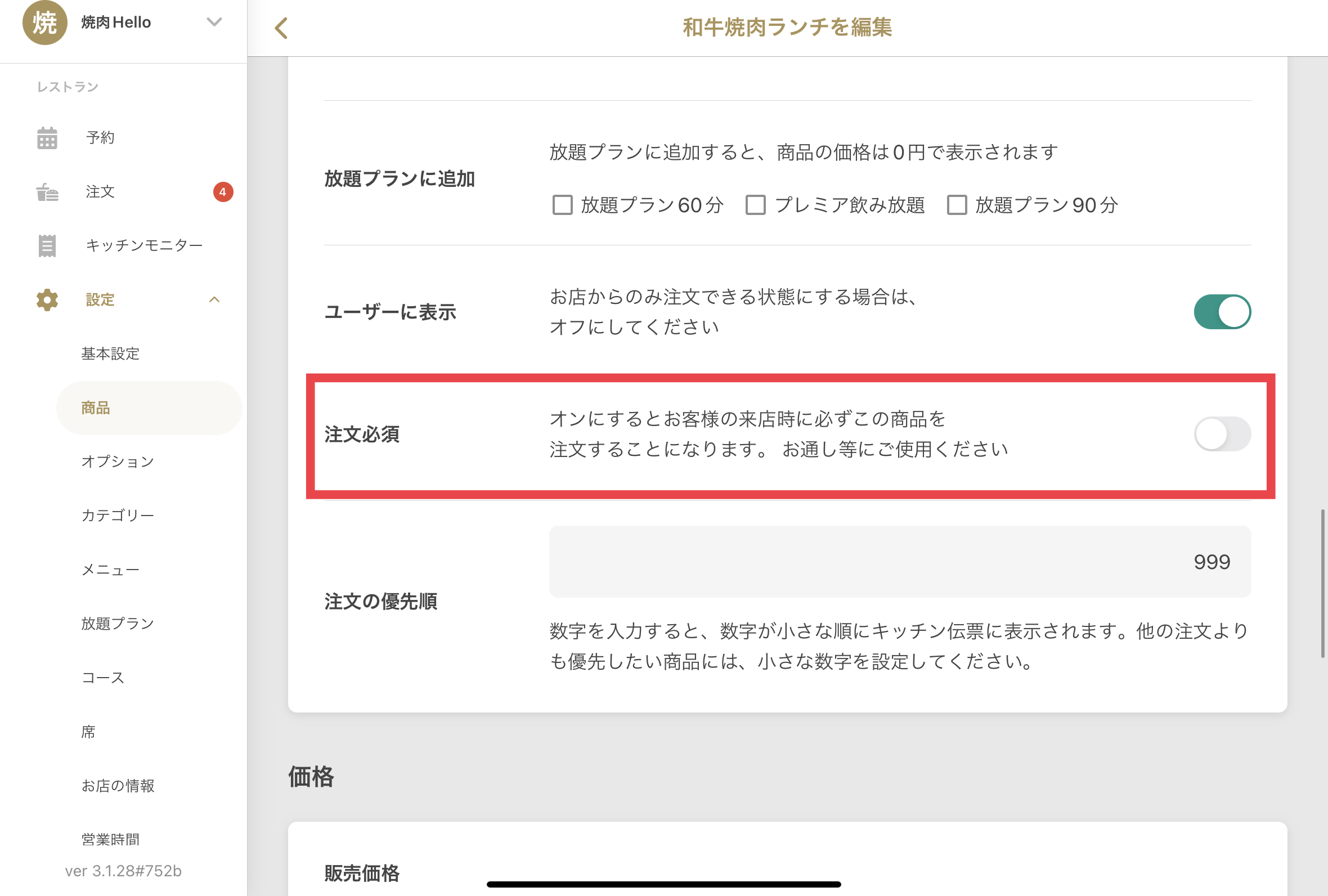
Task: Open 基本設定 submenu item
Action: pyautogui.click(x=110, y=353)
